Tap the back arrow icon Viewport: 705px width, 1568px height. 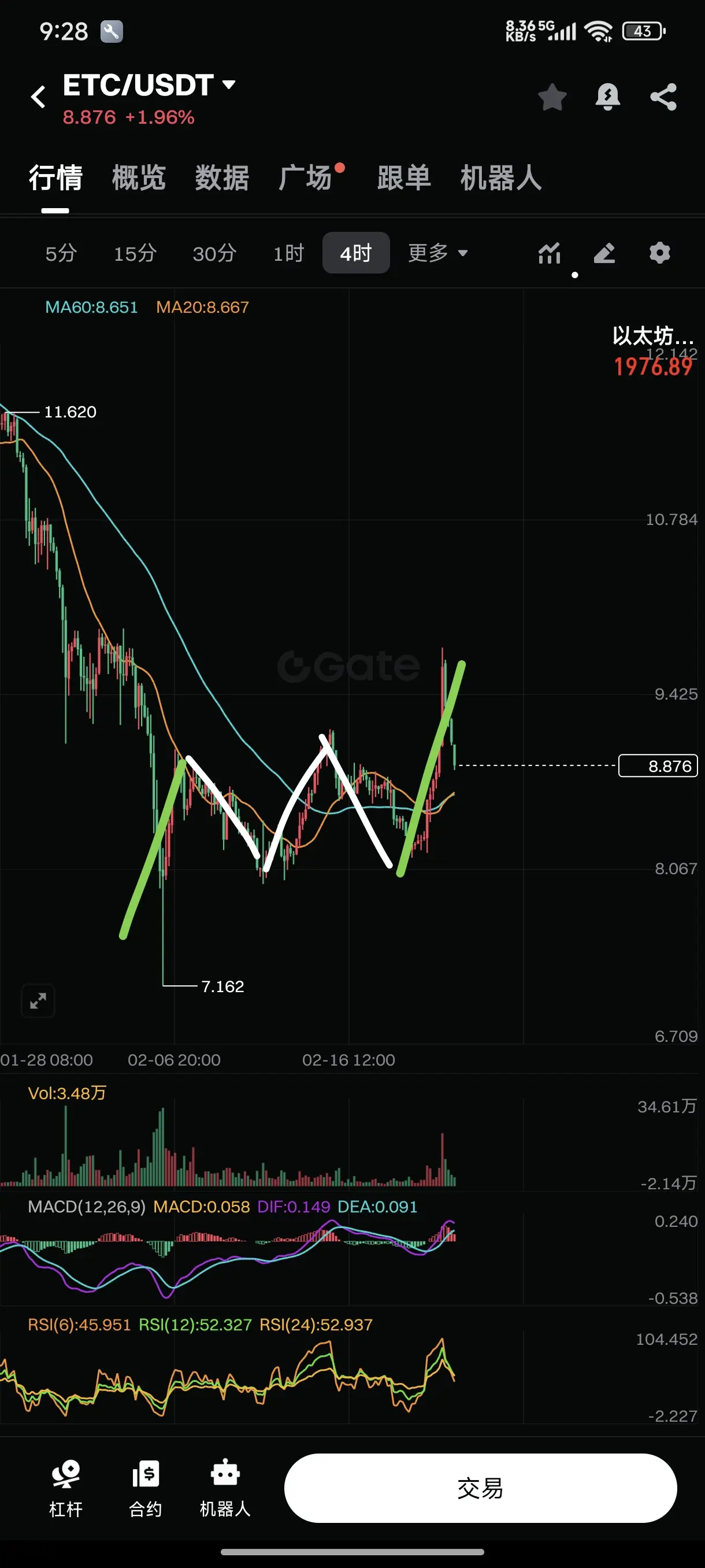click(38, 97)
